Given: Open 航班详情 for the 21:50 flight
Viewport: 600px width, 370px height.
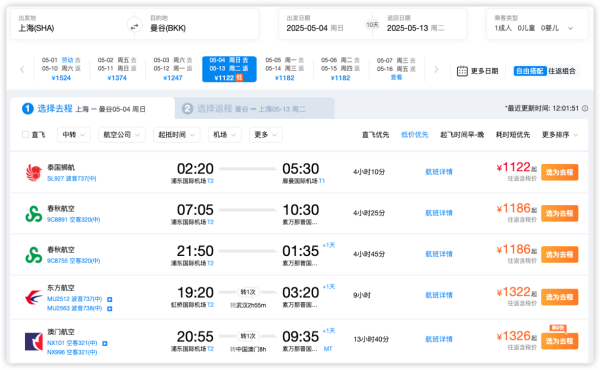Looking at the screenshot, I should click(x=439, y=254).
